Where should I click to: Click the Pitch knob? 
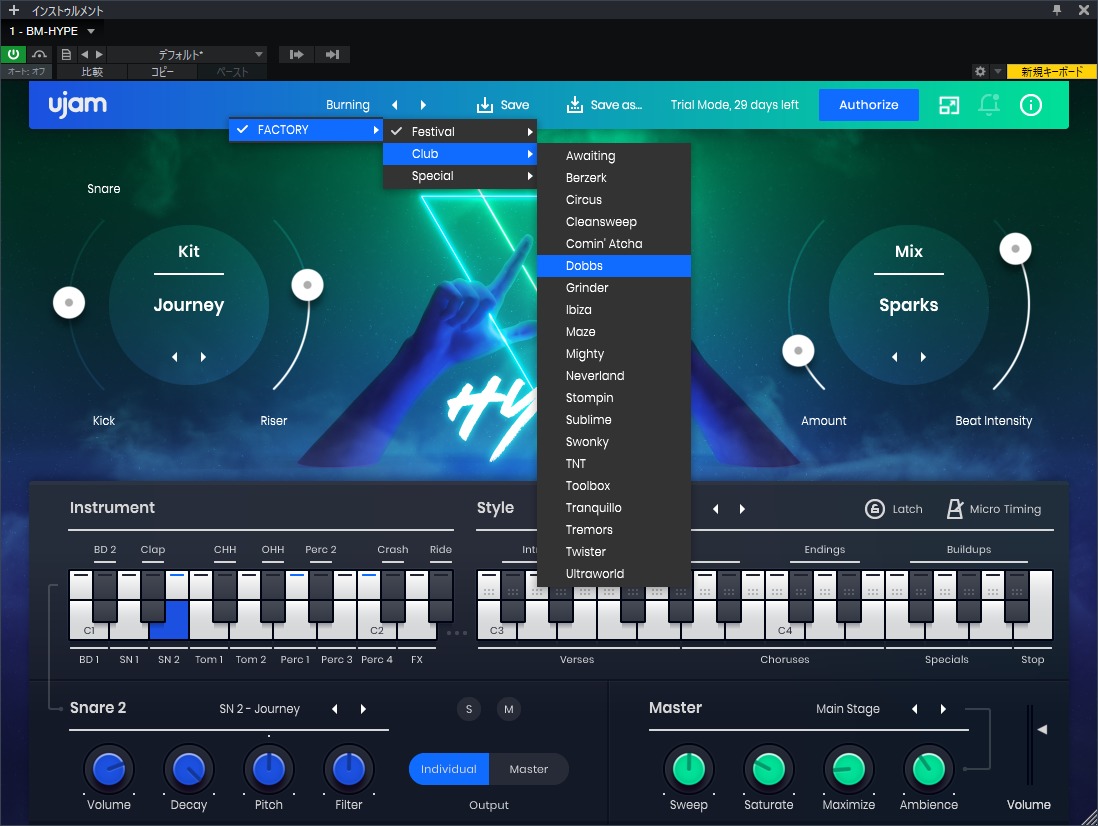click(269, 769)
